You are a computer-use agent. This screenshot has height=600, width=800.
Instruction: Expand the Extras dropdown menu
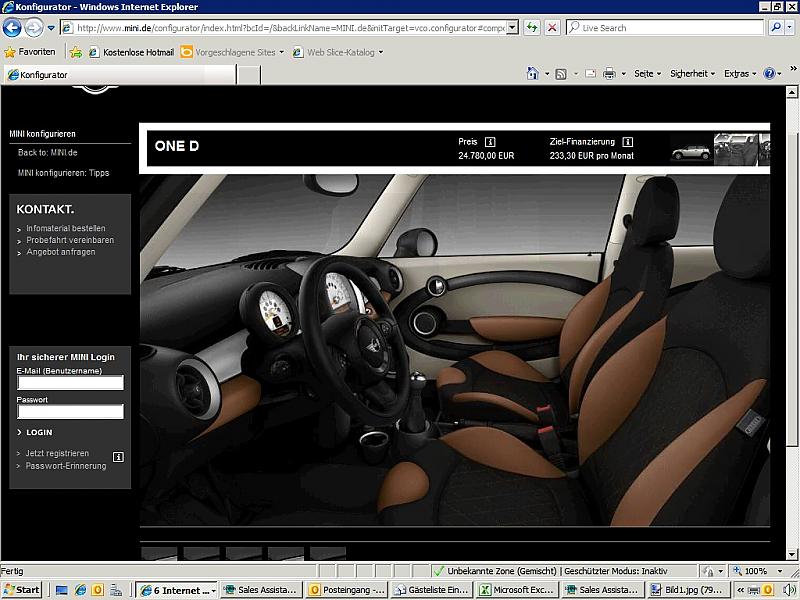click(739, 74)
